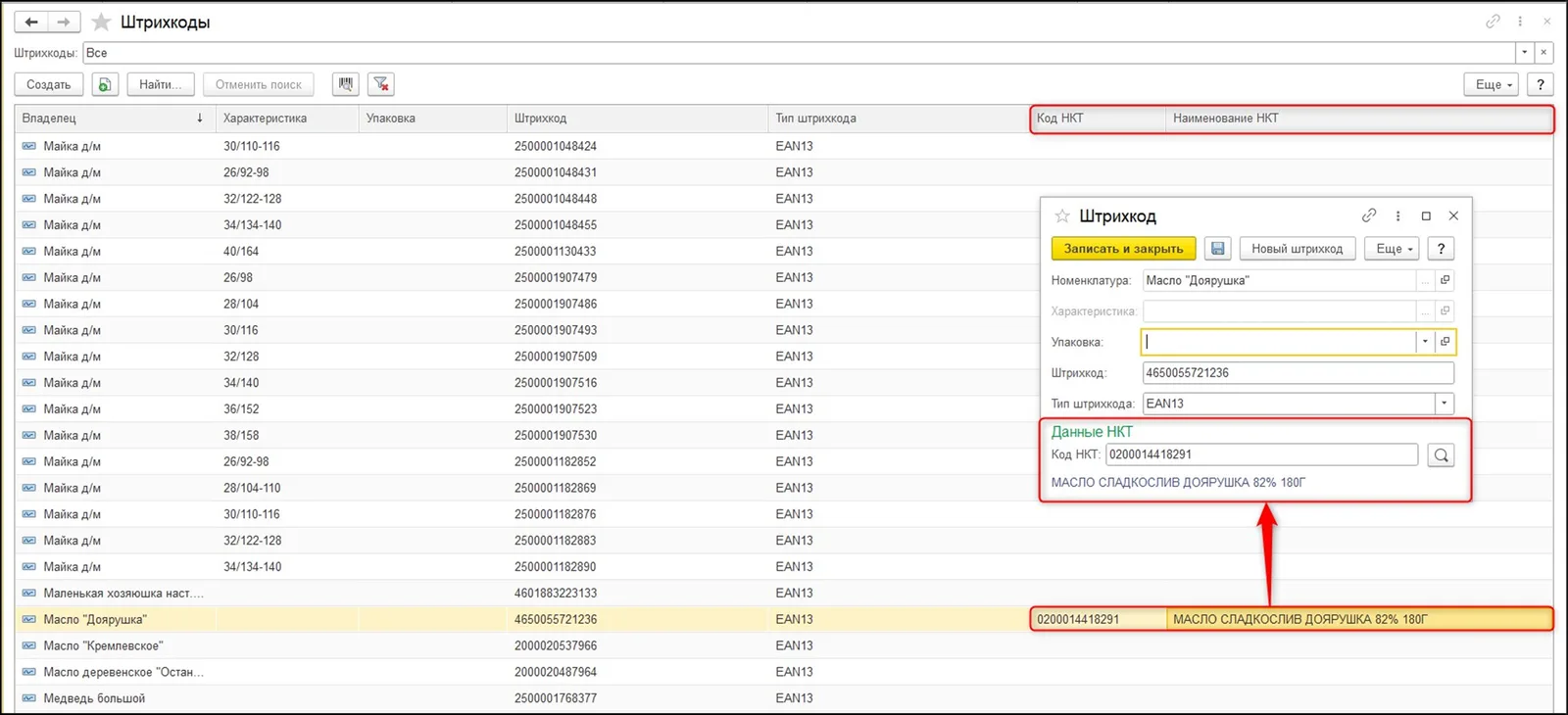Click the barcode scanner search icon
Viewport: 1568px width, 715px height.
(x=346, y=84)
